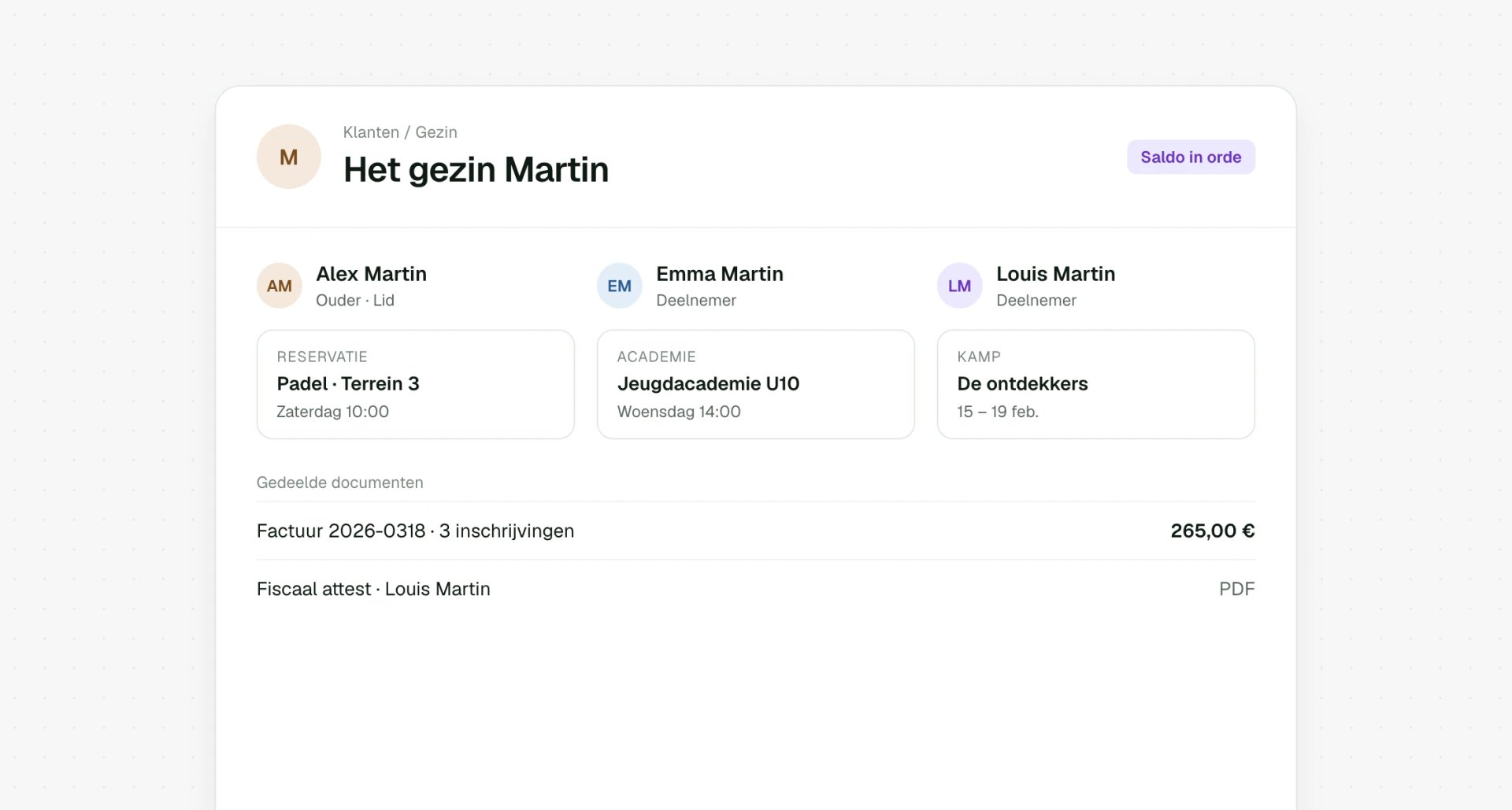Image resolution: width=1512 pixels, height=810 pixels.
Task: Click Alex Martin's AM avatar
Action: click(x=280, y=286)
